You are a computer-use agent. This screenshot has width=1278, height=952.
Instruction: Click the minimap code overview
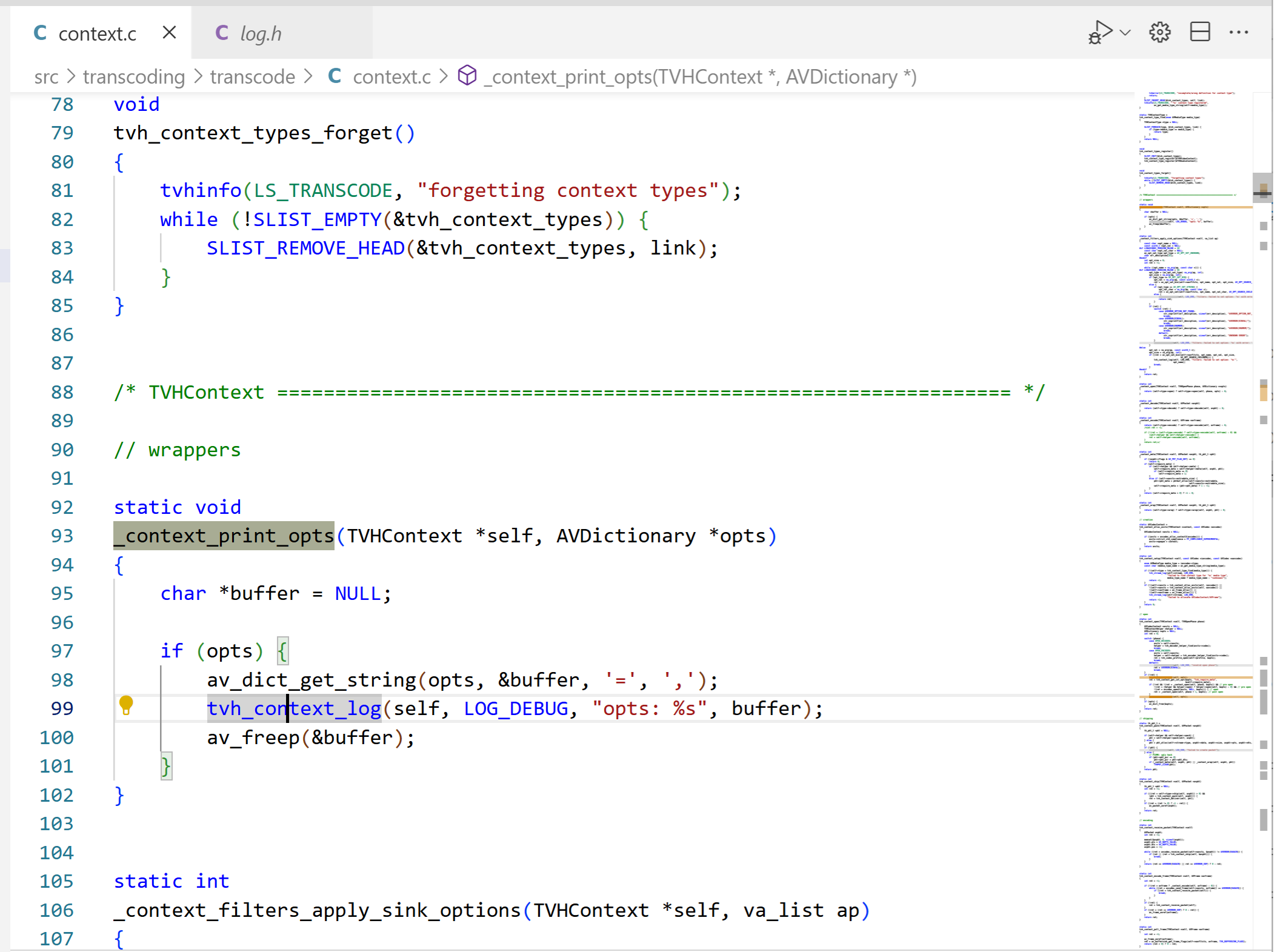pyautogui.click(x=1195, y=521)
